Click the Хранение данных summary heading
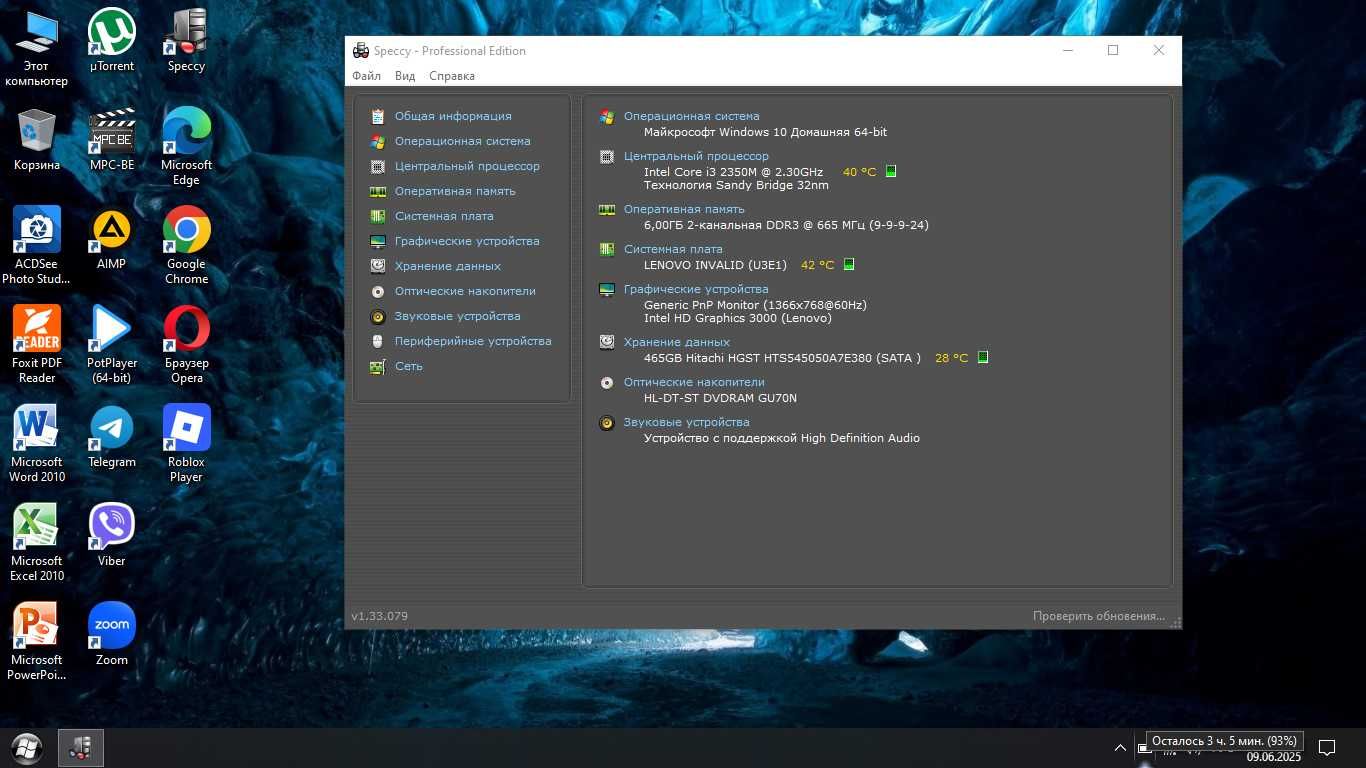Screen dimensions: 1366x768 [677, 342]
